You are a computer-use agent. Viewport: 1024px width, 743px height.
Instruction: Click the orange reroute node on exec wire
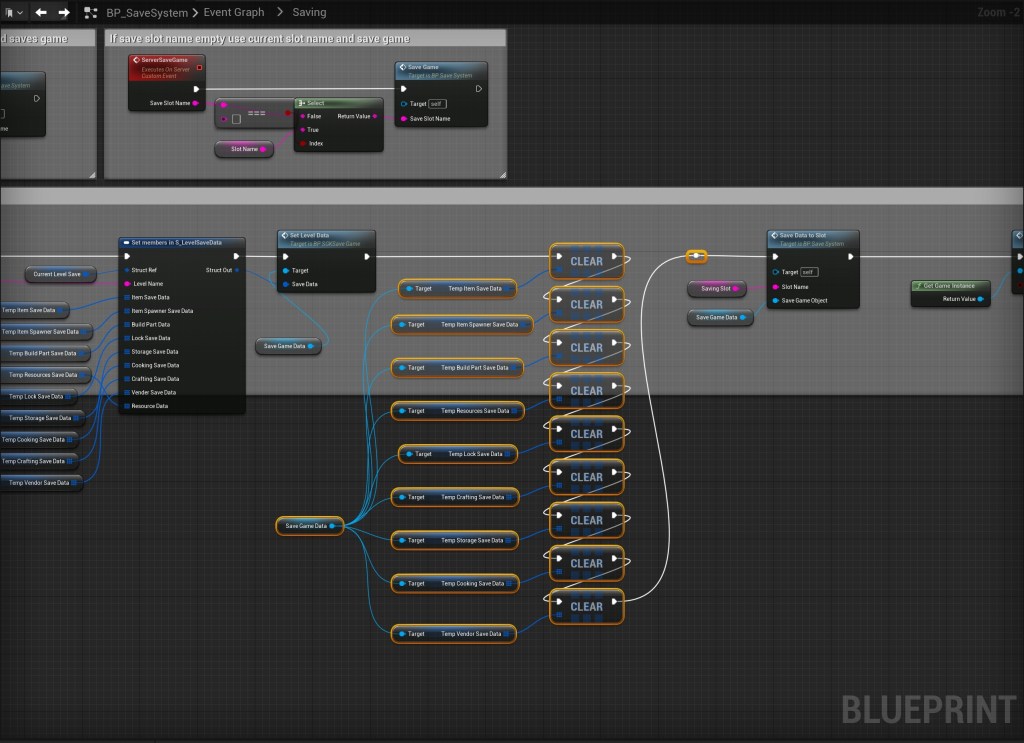(696, 256)
